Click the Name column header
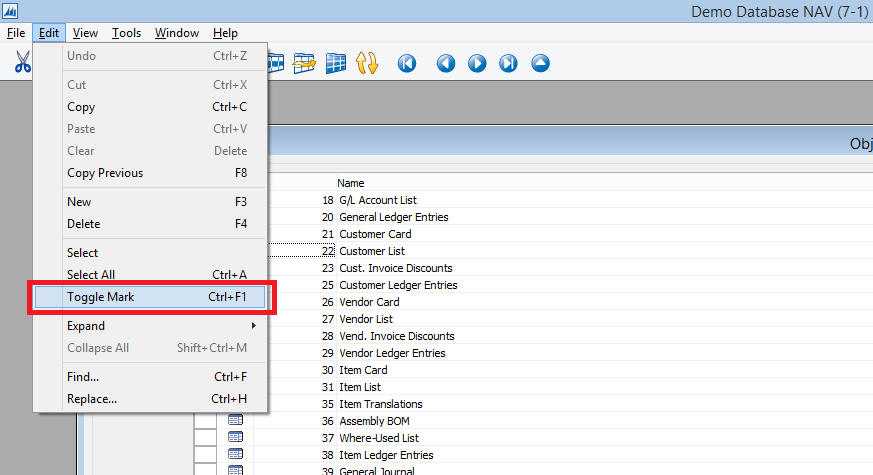 (x=351, y=183)
